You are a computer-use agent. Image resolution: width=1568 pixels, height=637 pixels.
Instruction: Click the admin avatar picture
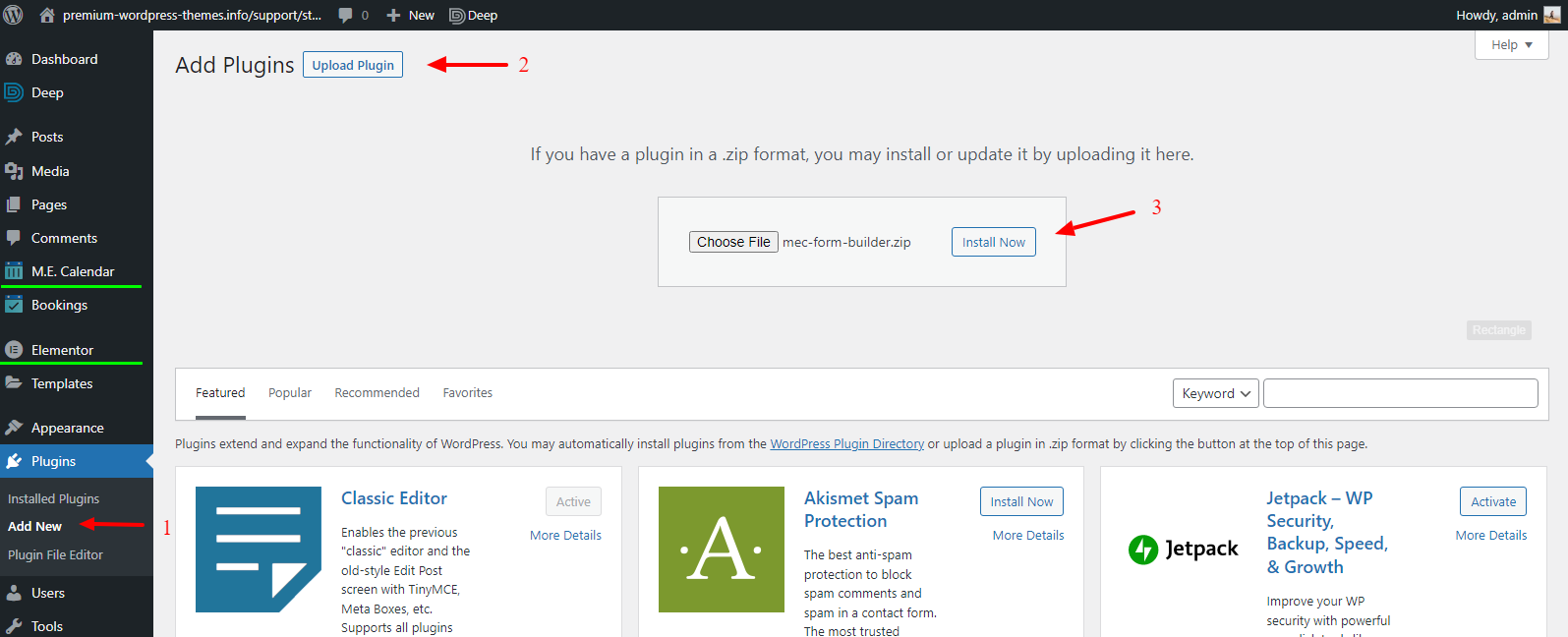point(1552,15)
